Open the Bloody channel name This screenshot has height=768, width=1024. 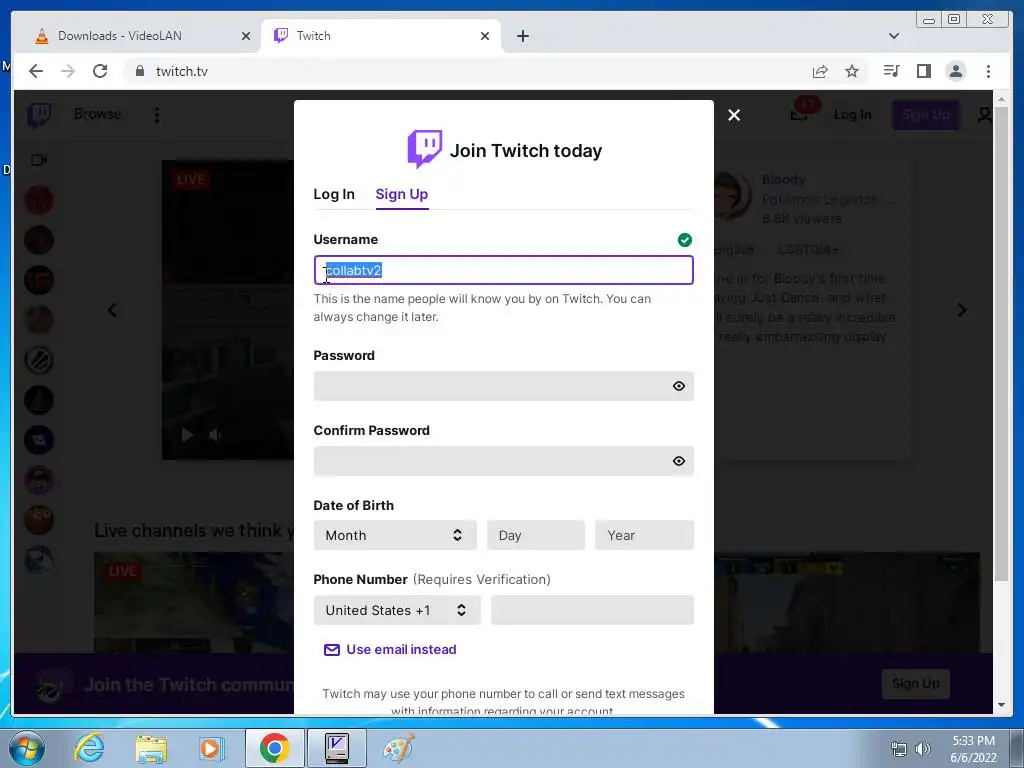pos(783,180)
